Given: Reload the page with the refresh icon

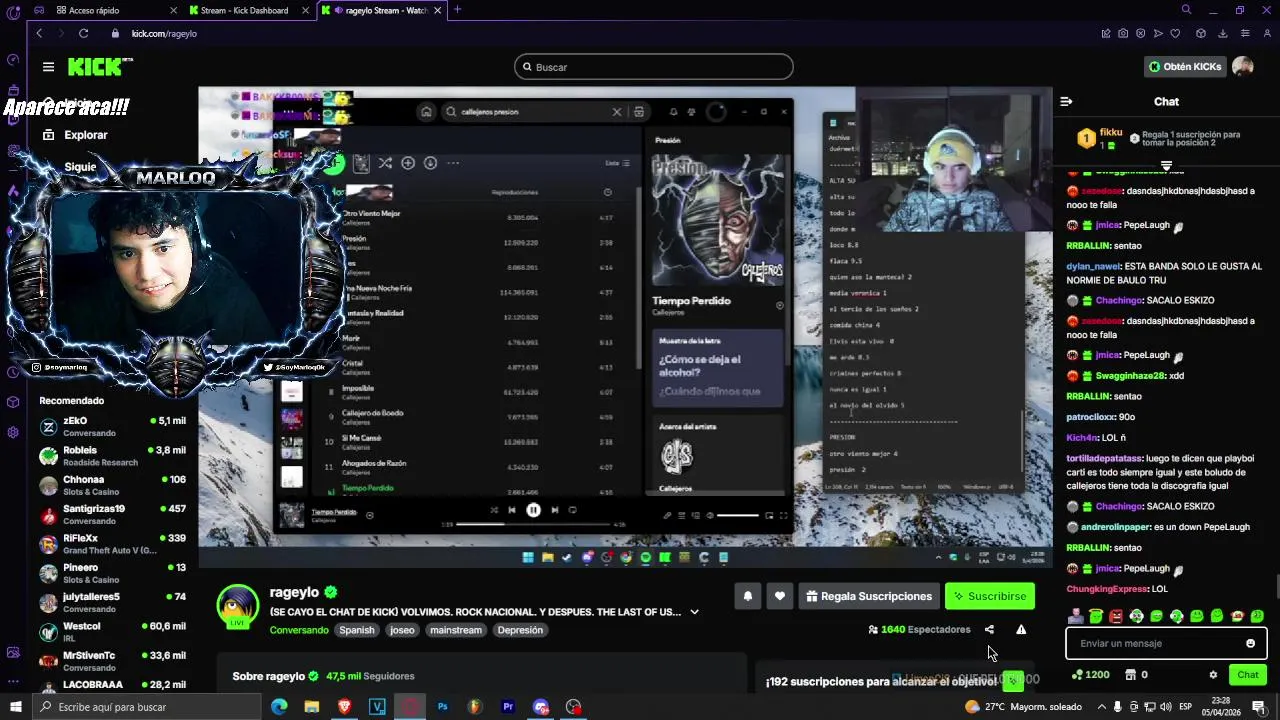Looking at the screenshot, I should click(83, 33).
